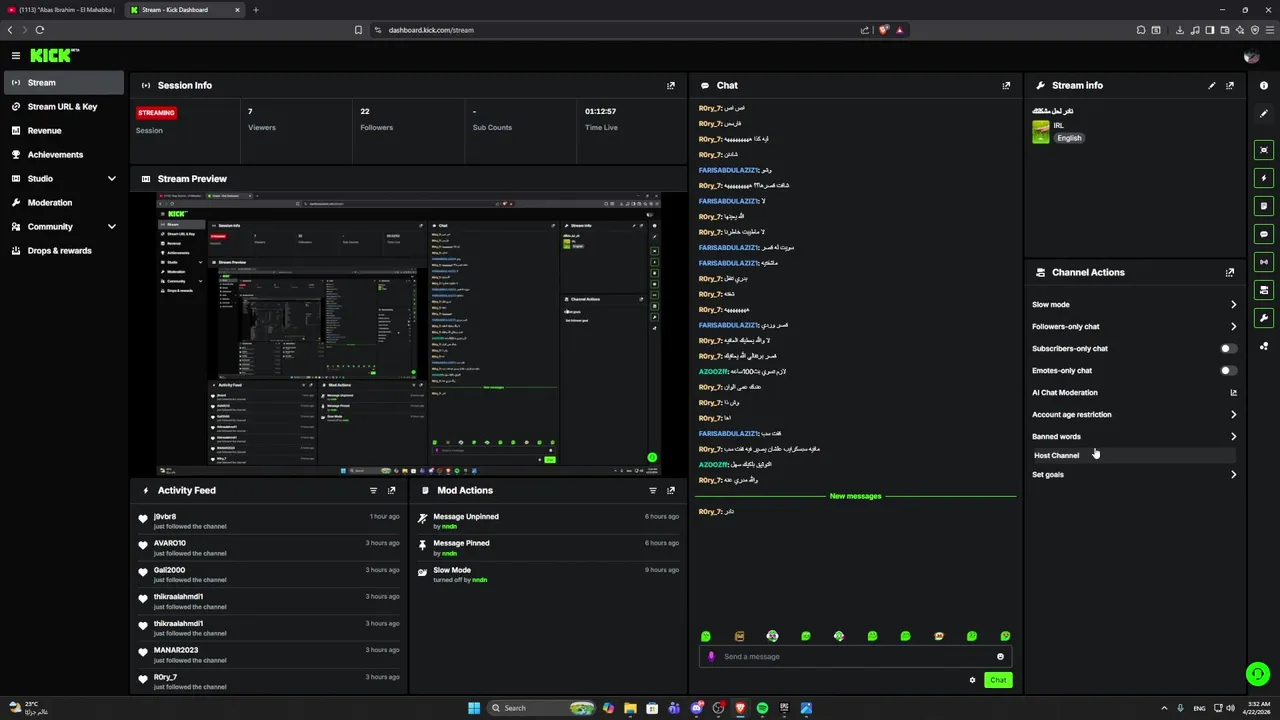The image size is (1280, 720).
Task: Click the IRL category thumbnail
Action: [x=1041, y=132]
